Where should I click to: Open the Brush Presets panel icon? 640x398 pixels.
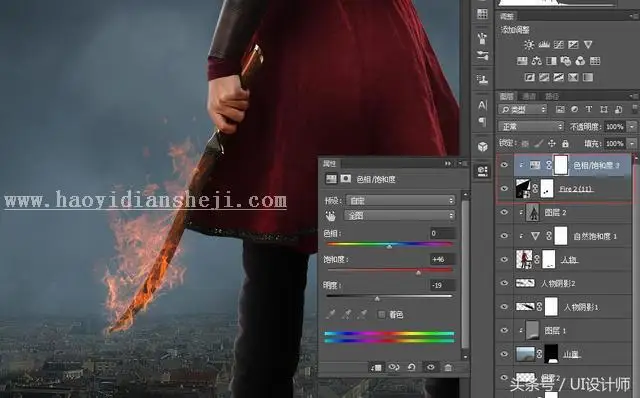pos(482,38)
